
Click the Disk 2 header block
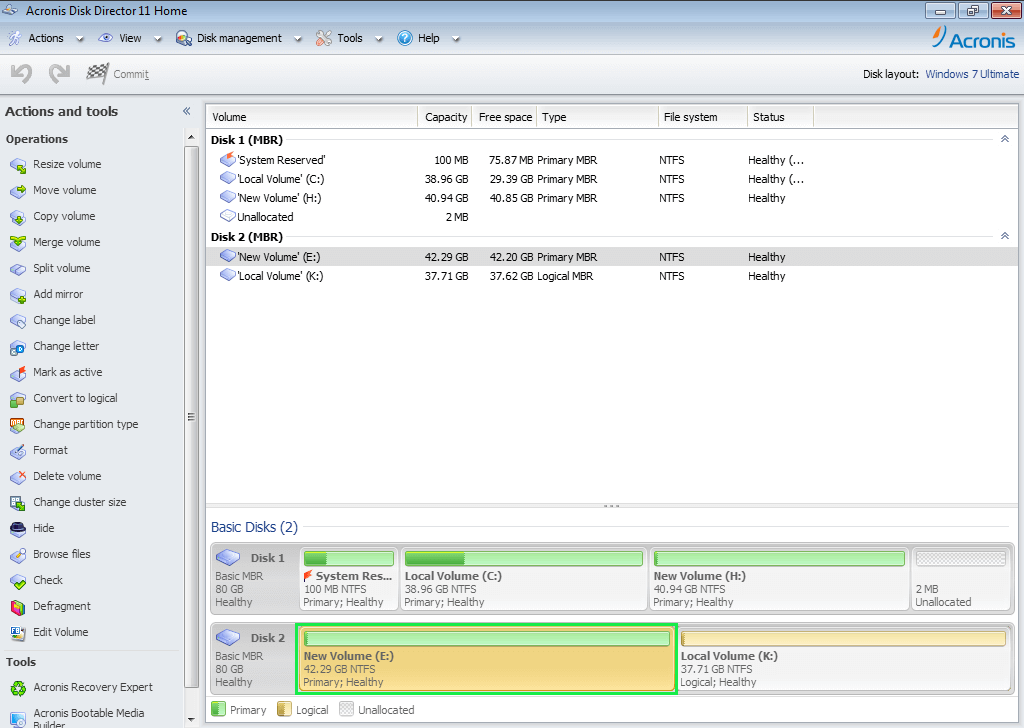pyautogui.click(x=253, y=658)
